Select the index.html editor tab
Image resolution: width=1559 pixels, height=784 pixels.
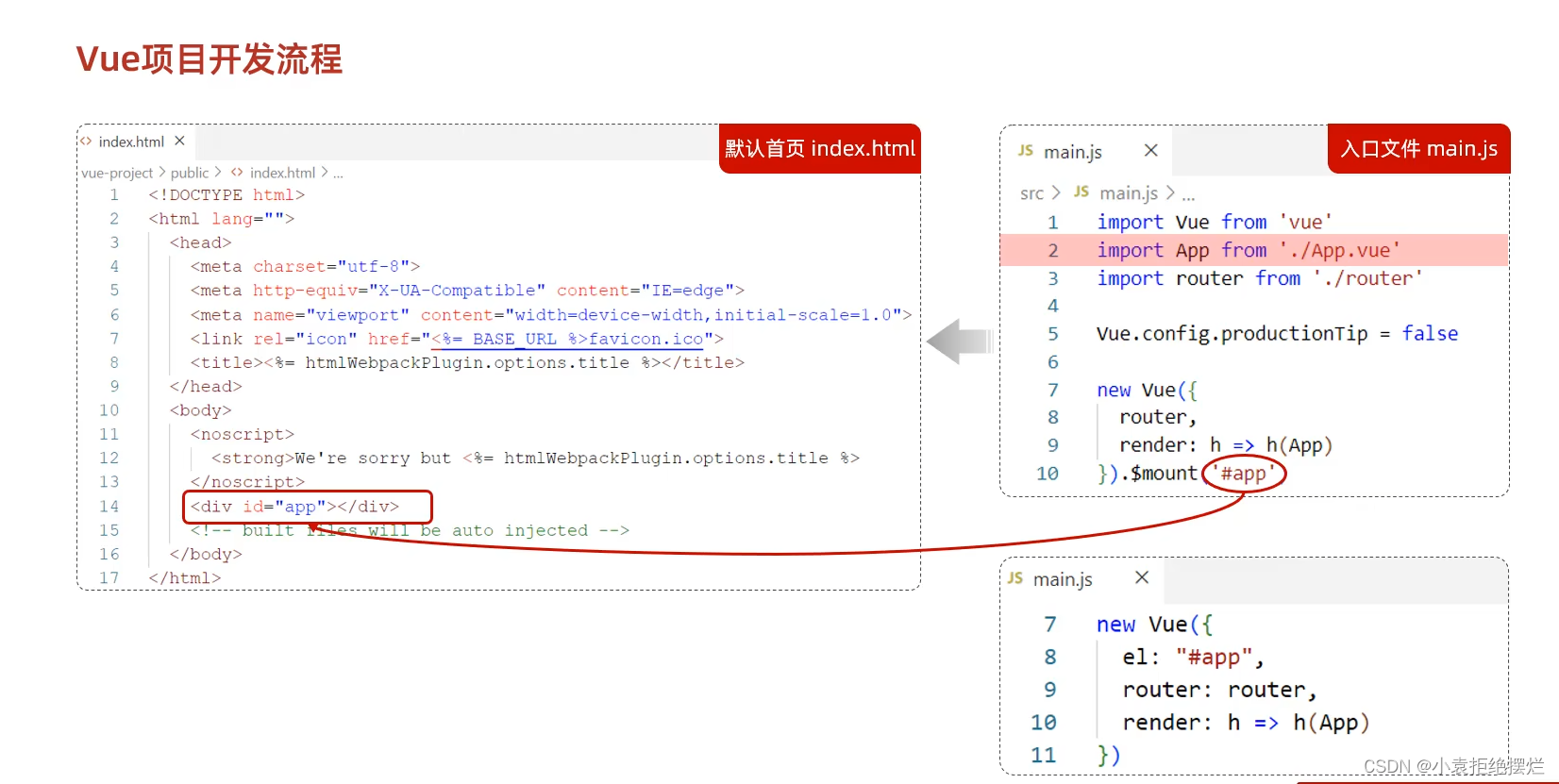coord(136,142)
